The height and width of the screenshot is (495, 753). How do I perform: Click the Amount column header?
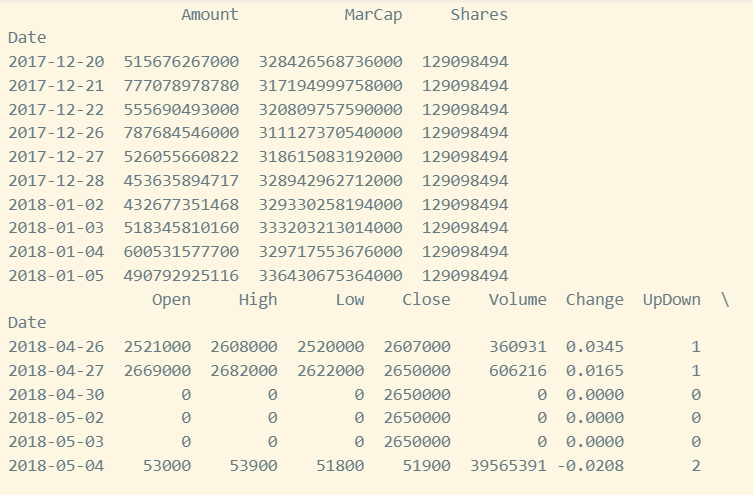tap(210, 14)
